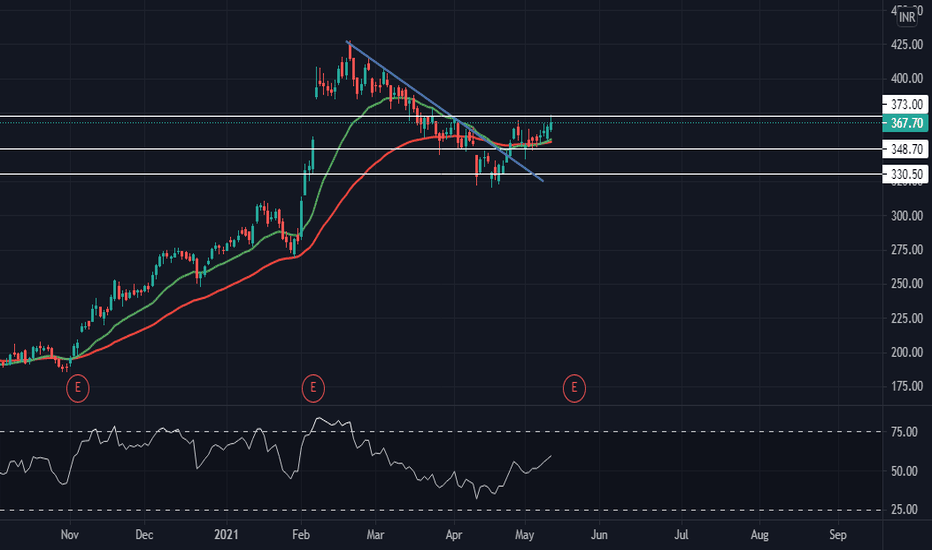Click the 300.00 price axis label
This screenshot has width=932, height=550.
point(906,216)
